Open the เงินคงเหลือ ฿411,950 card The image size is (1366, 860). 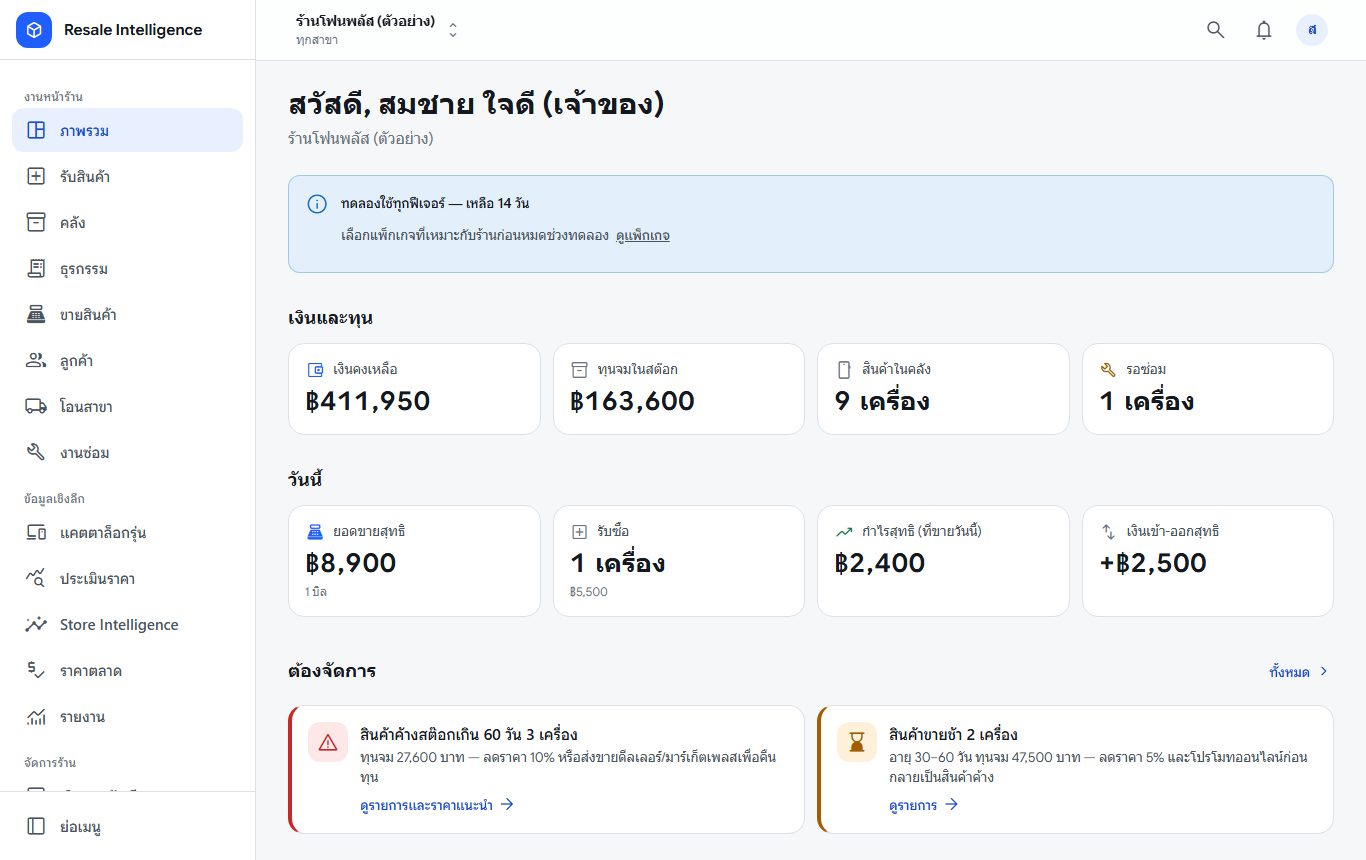tap(414, 389)
